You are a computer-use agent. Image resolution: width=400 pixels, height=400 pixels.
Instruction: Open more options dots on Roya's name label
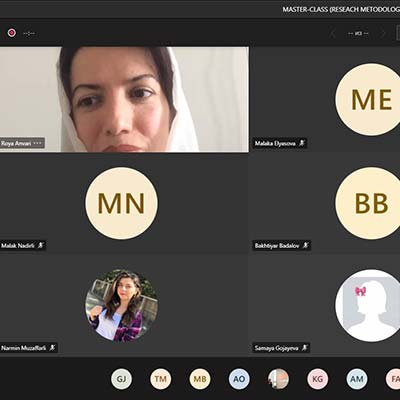pos(38,143)
